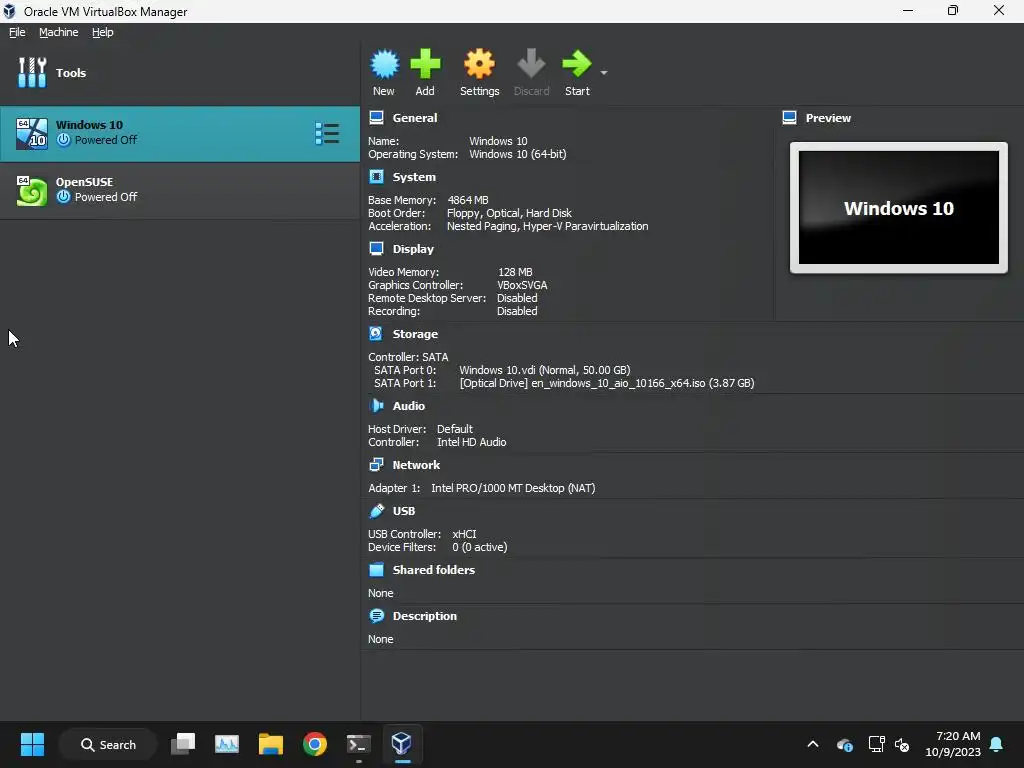1024x768 pixels.
Task: Open the Network settings header link
Action: coord(416,465)
